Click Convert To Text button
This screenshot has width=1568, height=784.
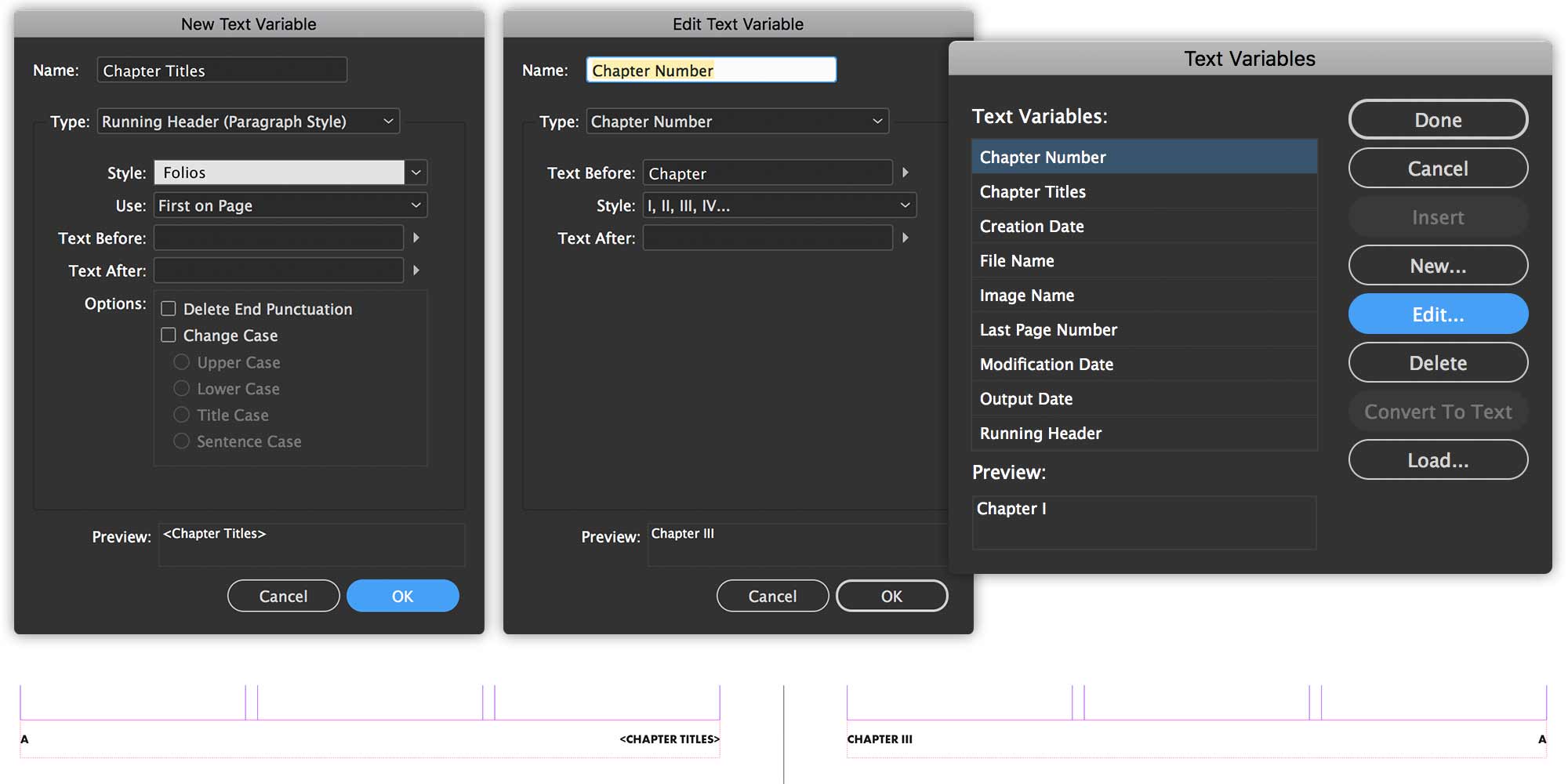tap(1438, 412)
